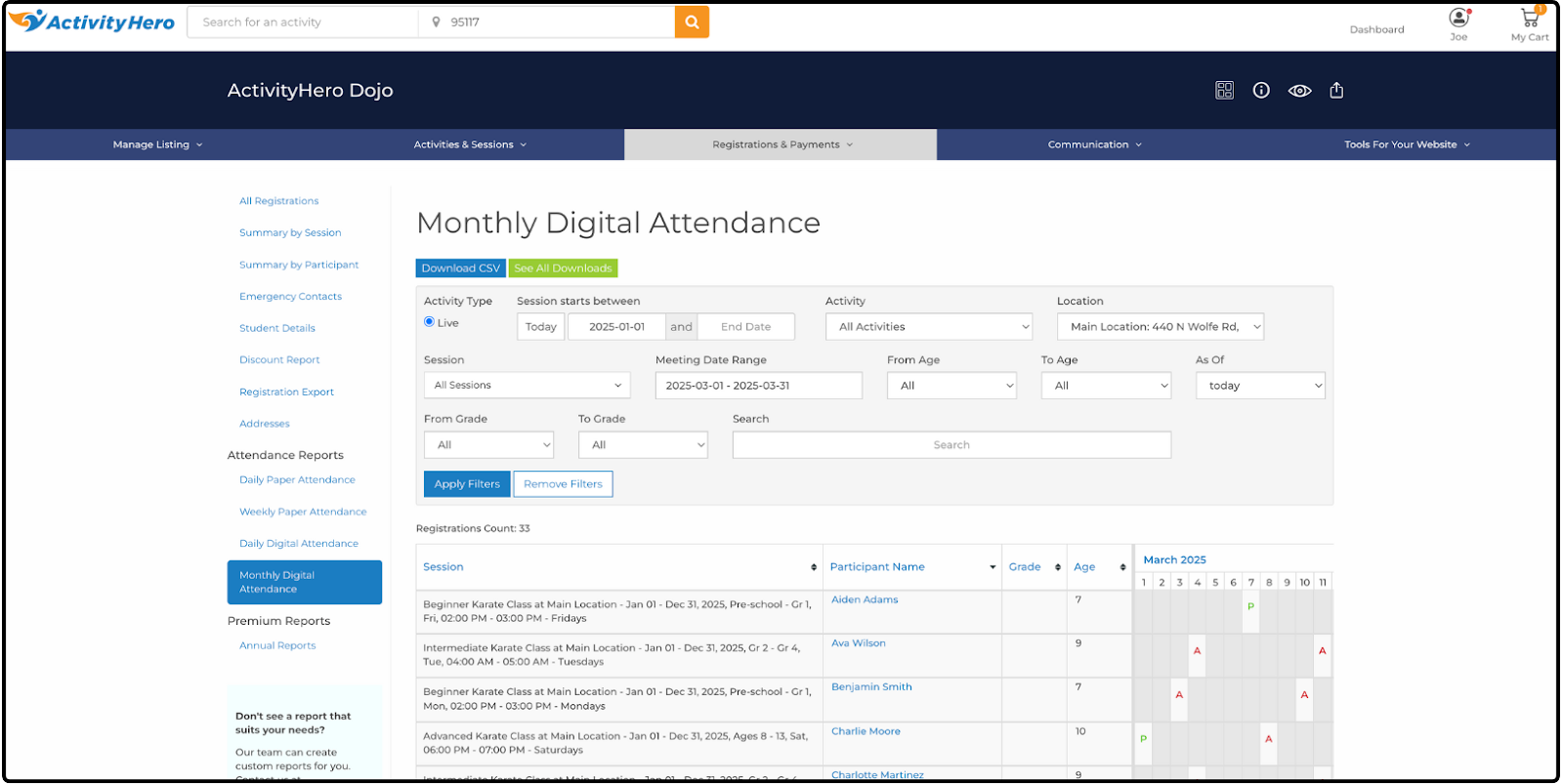Open participant Ava Wilson
This screenshot has height=784, width=1563.
(x=859, y=644)
